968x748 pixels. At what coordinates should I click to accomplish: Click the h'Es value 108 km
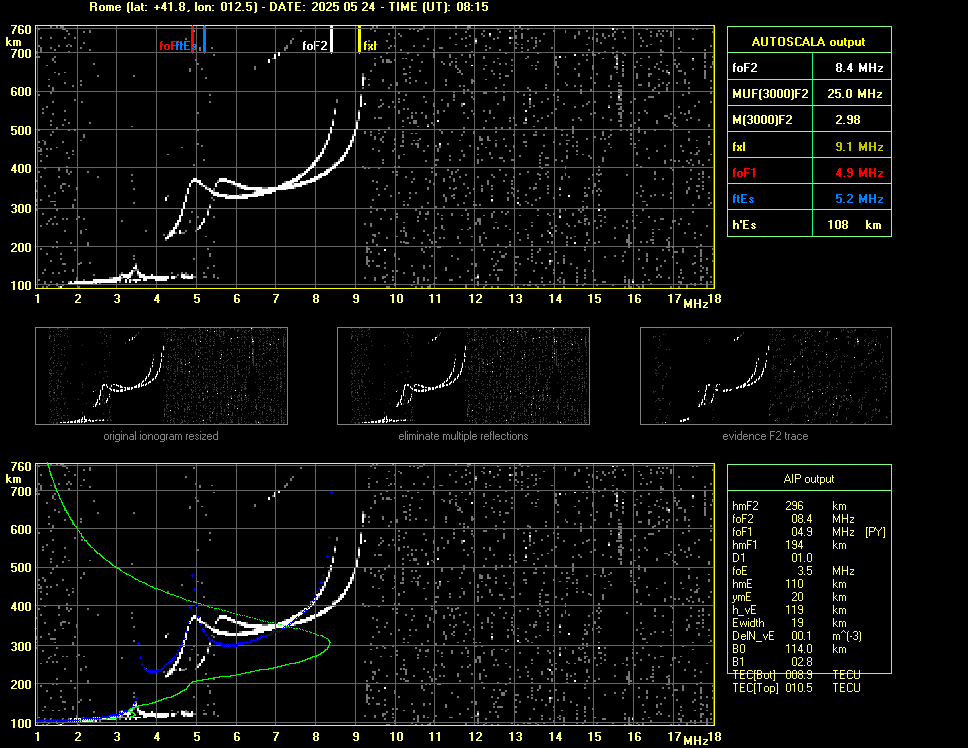[x=854, y=225]
